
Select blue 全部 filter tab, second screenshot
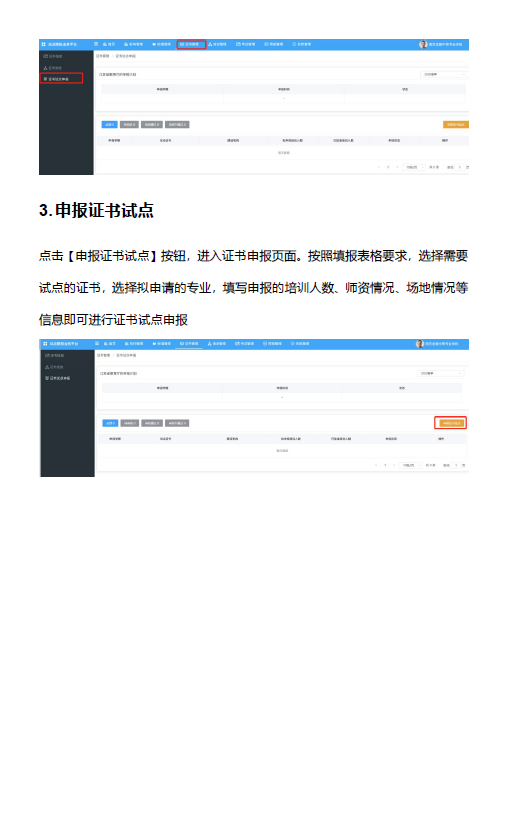(x=110, y=423)
